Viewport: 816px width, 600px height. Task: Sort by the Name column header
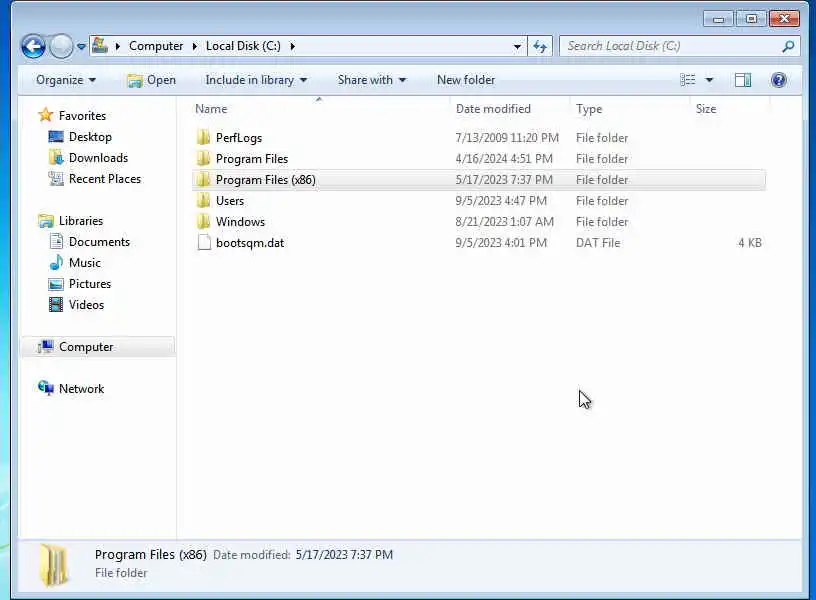click(x=320, y=109)
